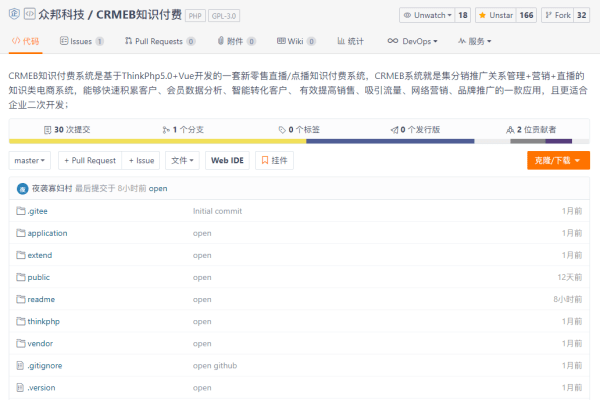This screenshot has width=600, height=400.
Task: Click the + Issue button
Action: pyautogui.click(x=141, y=160)
